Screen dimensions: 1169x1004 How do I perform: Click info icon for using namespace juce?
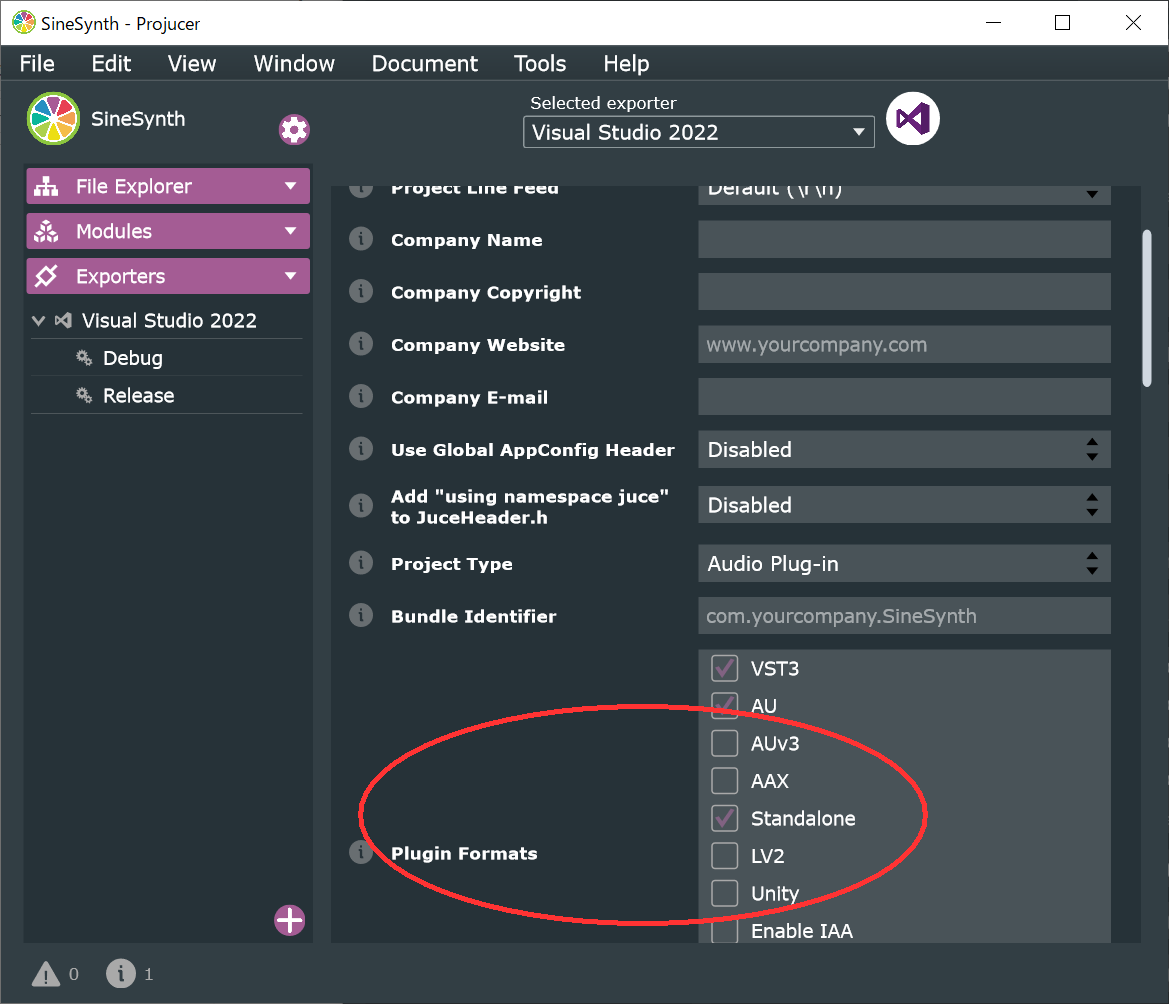[x=361, y=505]
